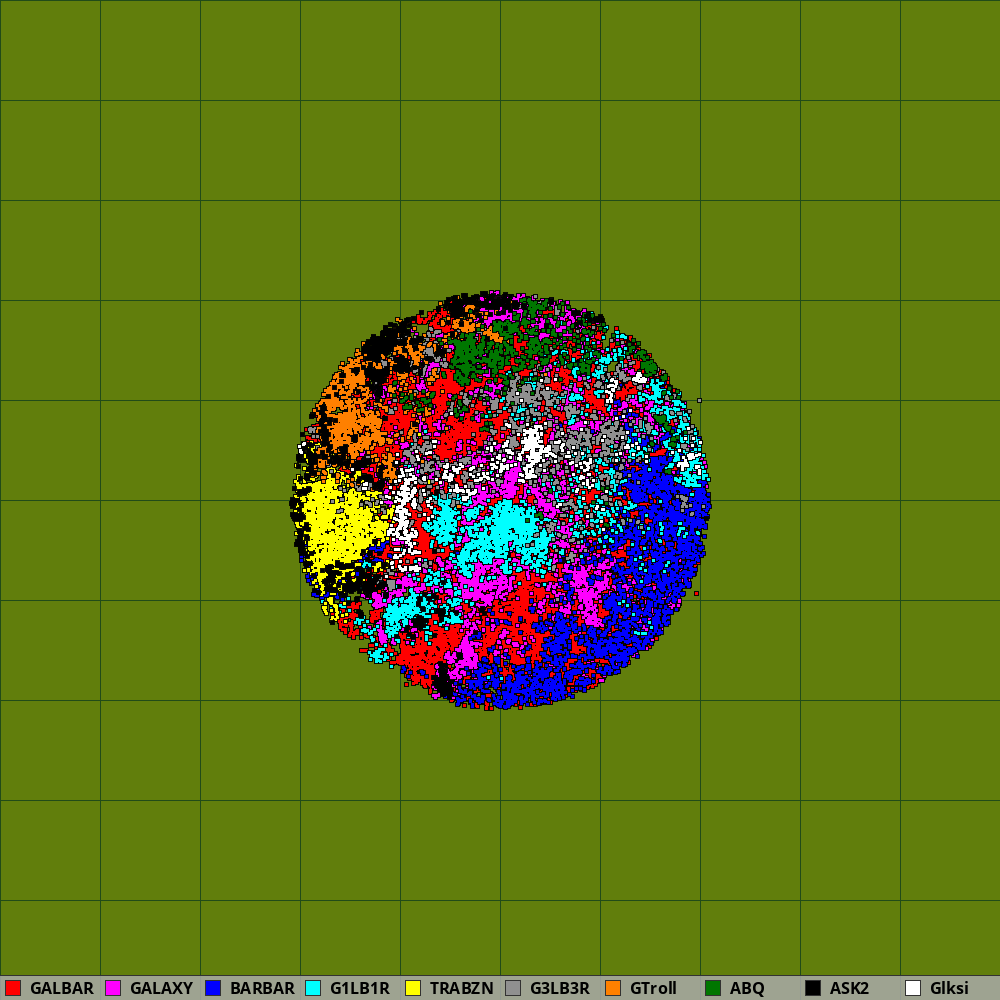Select the G3LB3R legend label
1000x1000 pixels.
point(560,988)
